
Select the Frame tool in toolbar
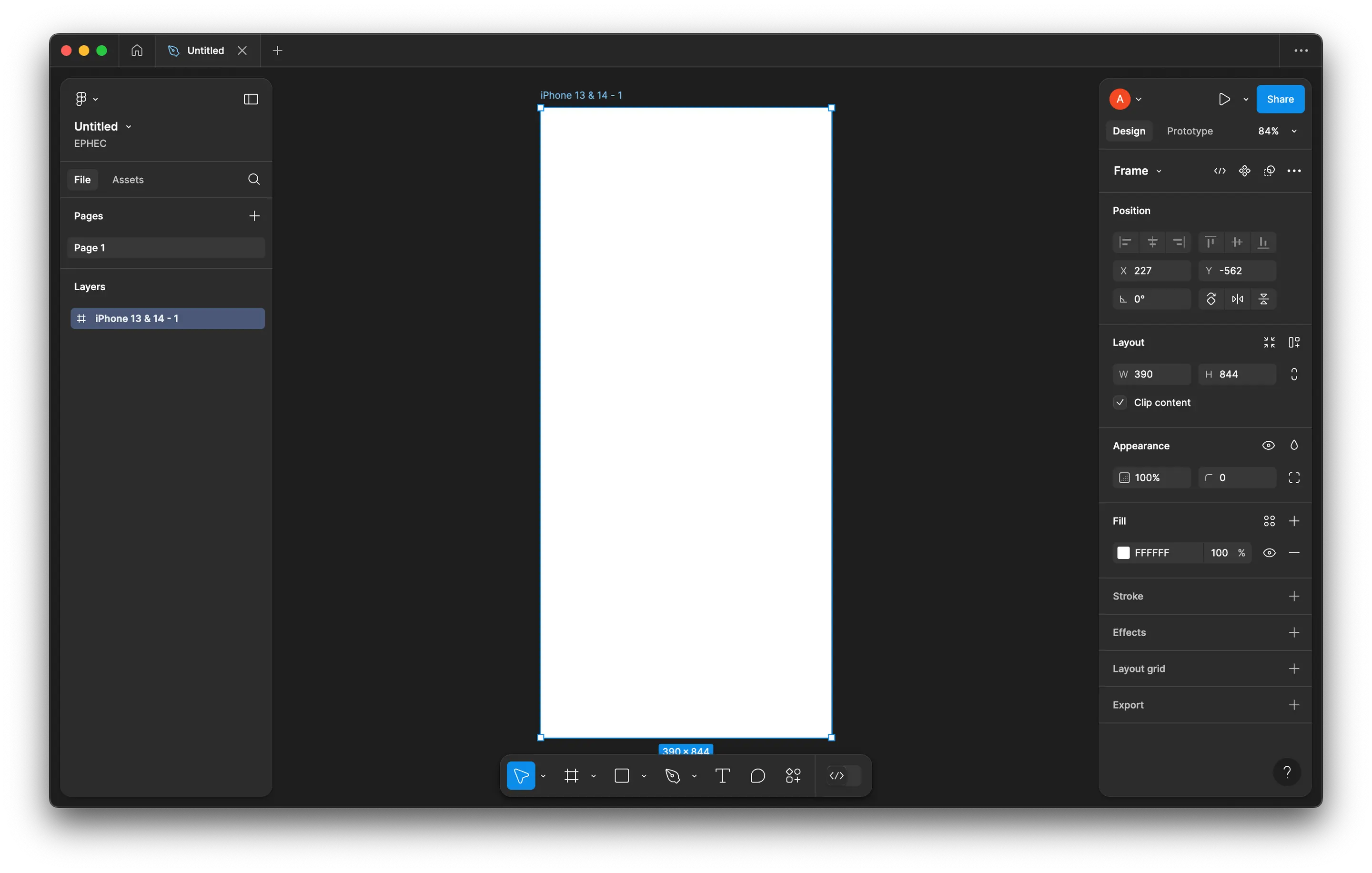(x=572, y=776)
